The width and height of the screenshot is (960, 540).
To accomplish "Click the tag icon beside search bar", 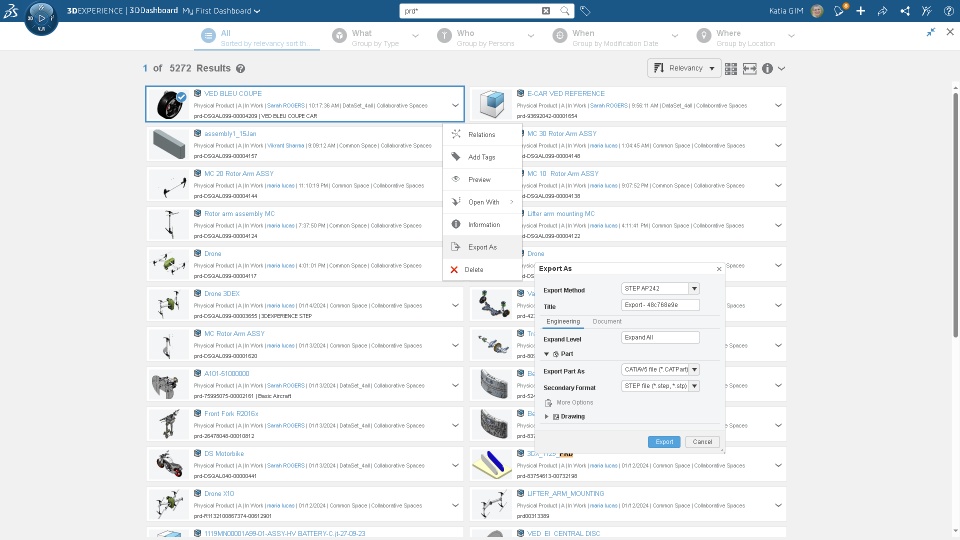I will [x=585, y=10].
